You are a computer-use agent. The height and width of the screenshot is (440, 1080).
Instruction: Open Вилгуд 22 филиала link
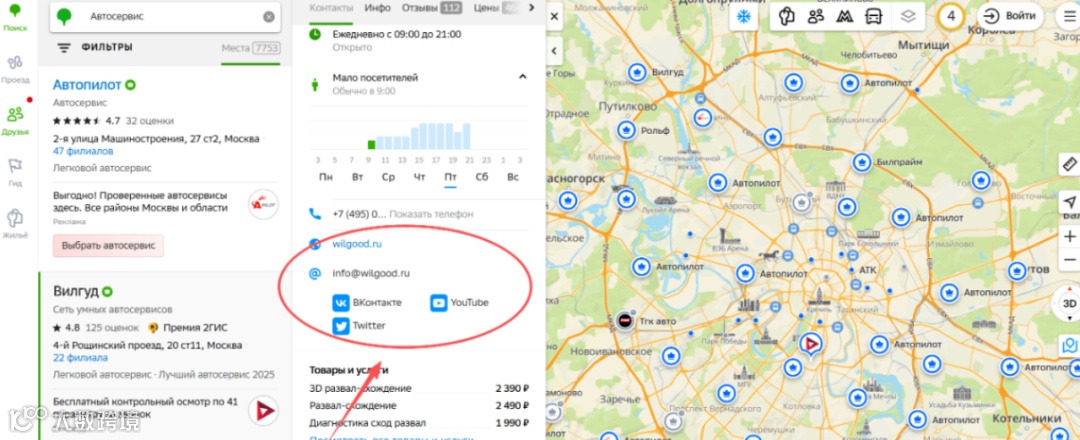pos(80,358)
